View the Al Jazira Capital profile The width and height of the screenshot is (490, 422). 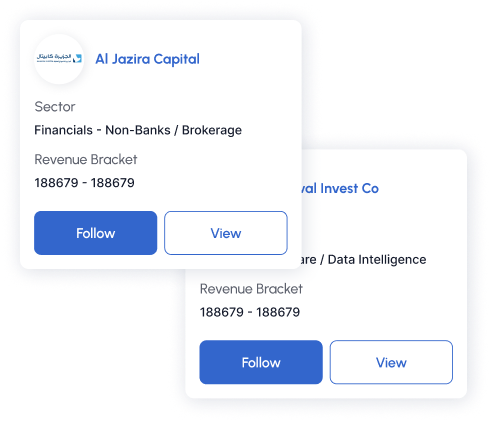click(226, 233)
